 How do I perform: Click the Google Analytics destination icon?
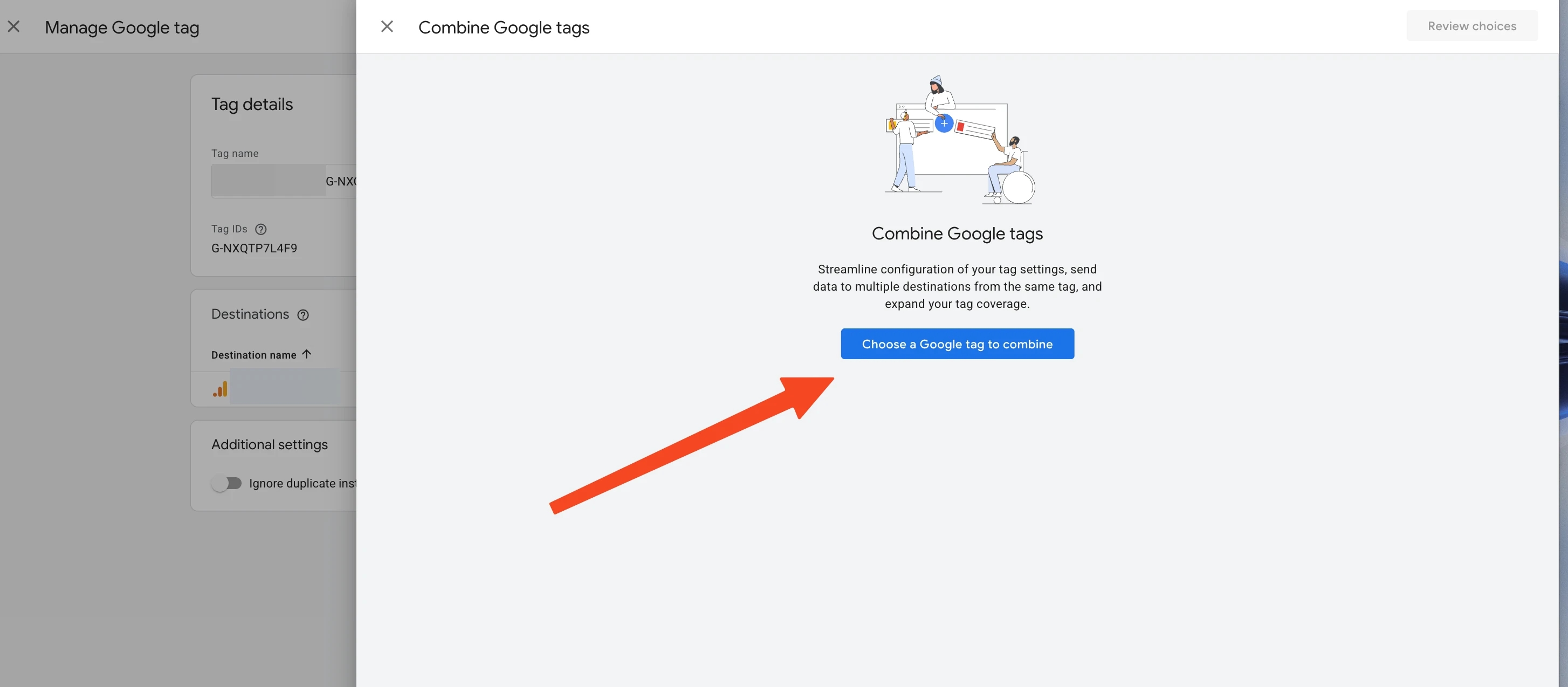221,389
